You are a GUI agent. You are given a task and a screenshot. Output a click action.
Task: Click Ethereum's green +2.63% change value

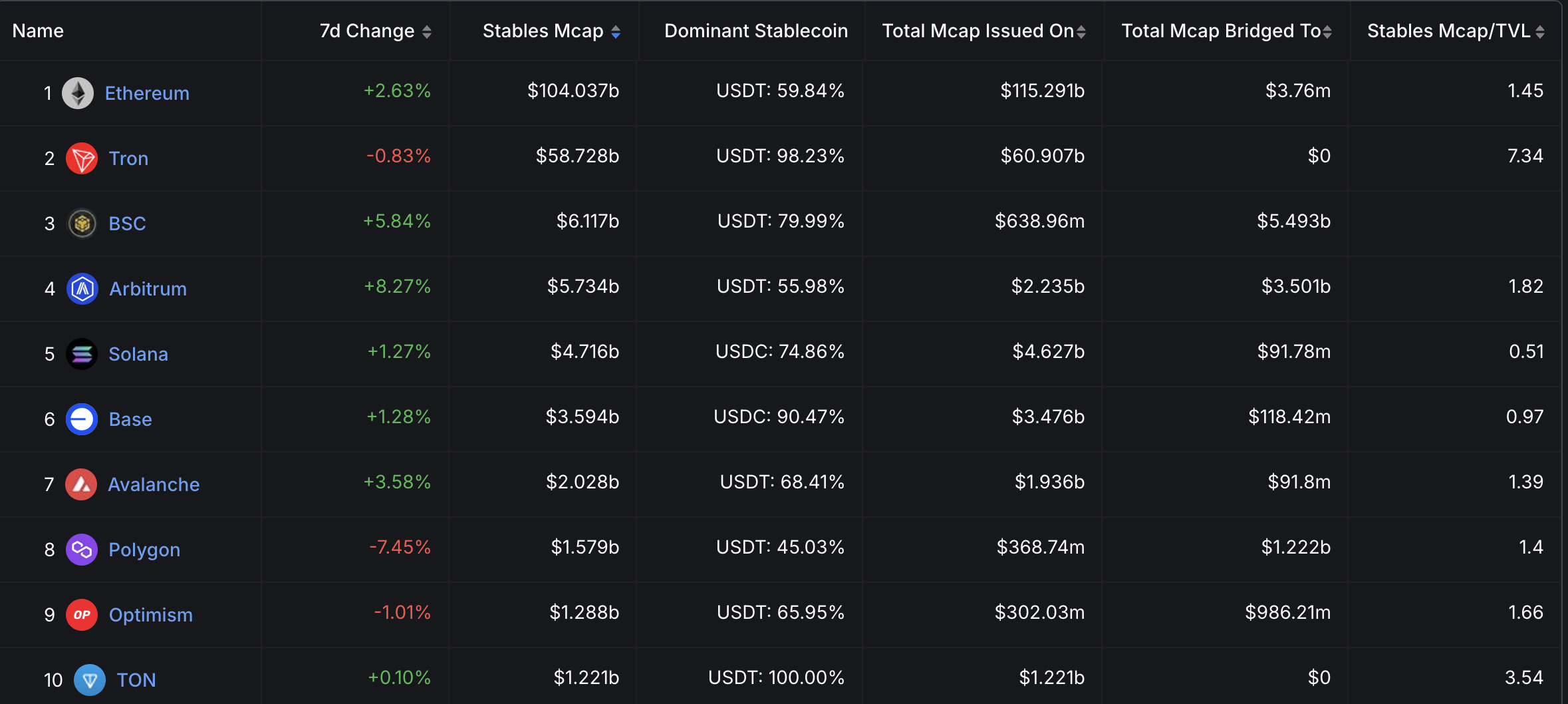[x=397, y=91]
